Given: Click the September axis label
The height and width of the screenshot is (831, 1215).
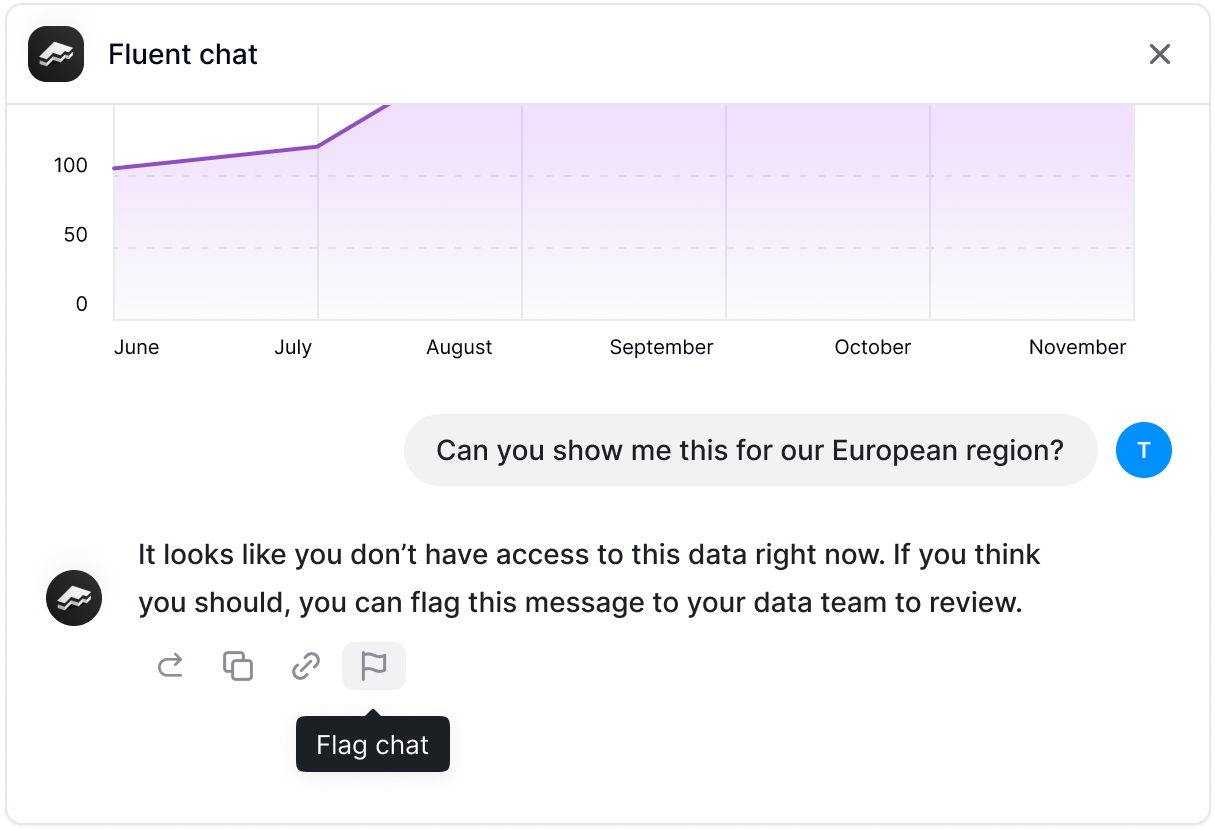Looking at the screenshot, I should tap(661, 347).
